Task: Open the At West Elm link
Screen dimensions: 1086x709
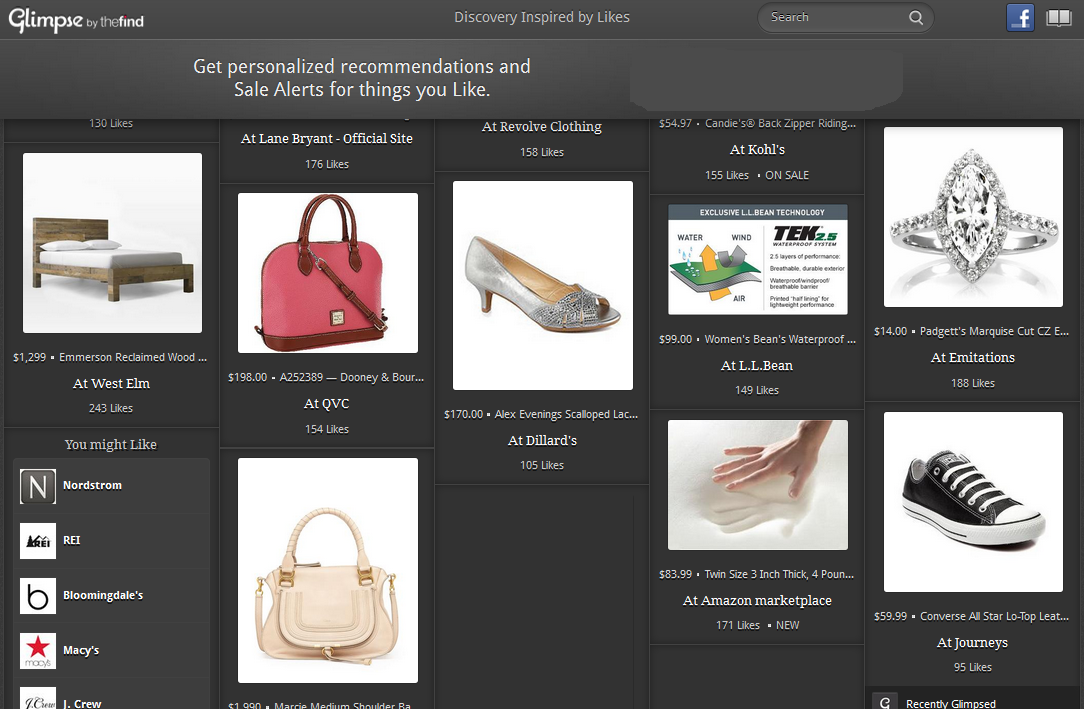Action: 111,383
